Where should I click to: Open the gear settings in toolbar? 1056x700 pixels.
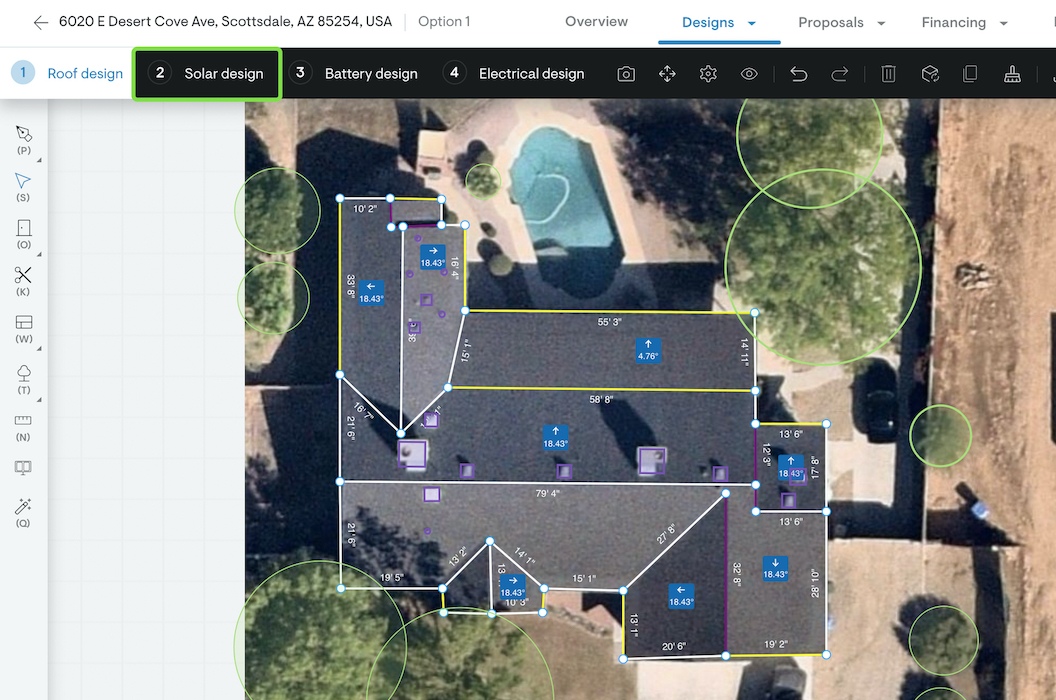tap(708, 74)
